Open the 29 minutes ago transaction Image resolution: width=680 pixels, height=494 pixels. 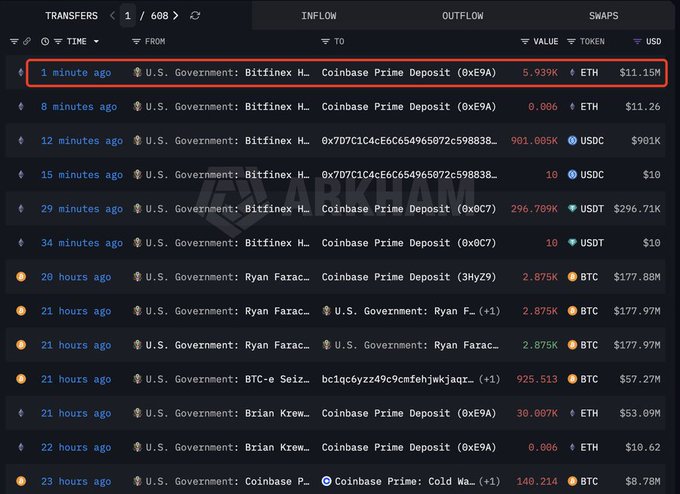pos(82,209)
